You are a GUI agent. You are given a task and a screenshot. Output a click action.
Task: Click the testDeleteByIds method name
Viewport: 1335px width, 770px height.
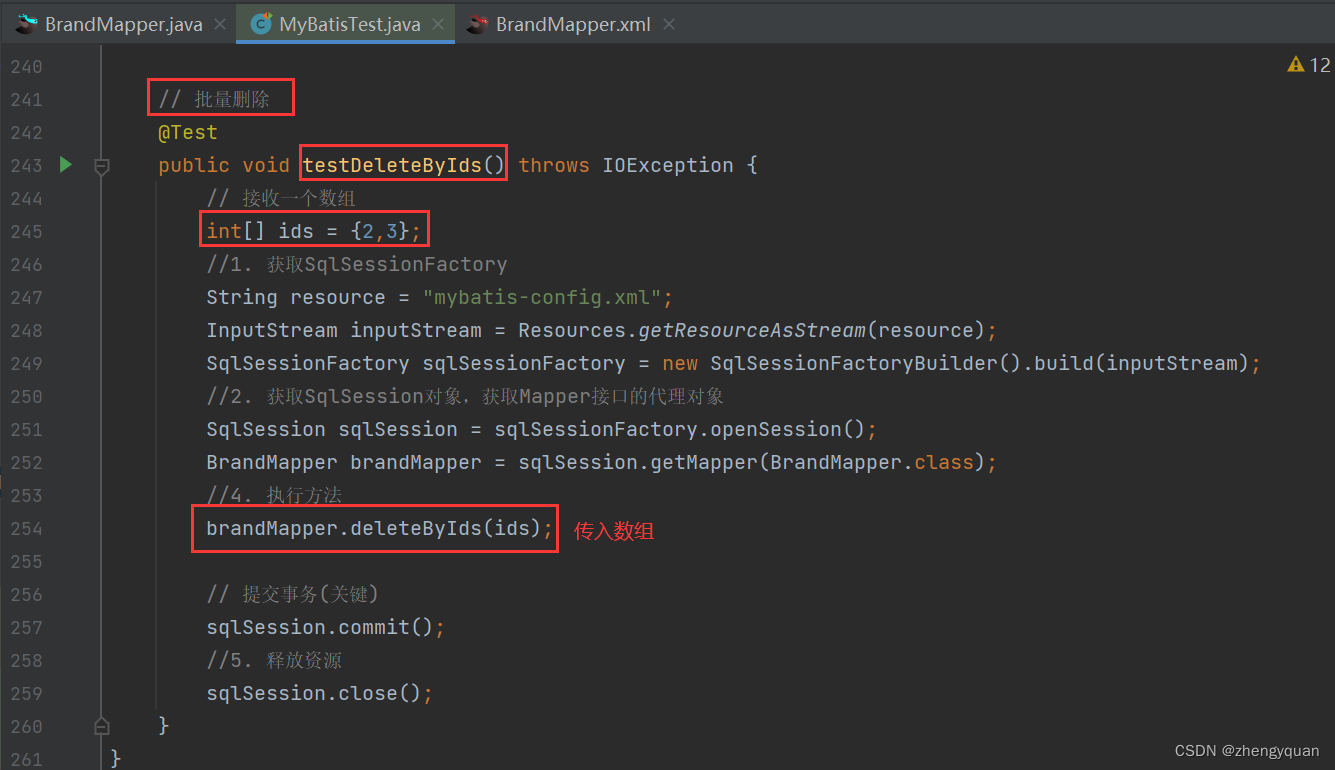(392, 165)
